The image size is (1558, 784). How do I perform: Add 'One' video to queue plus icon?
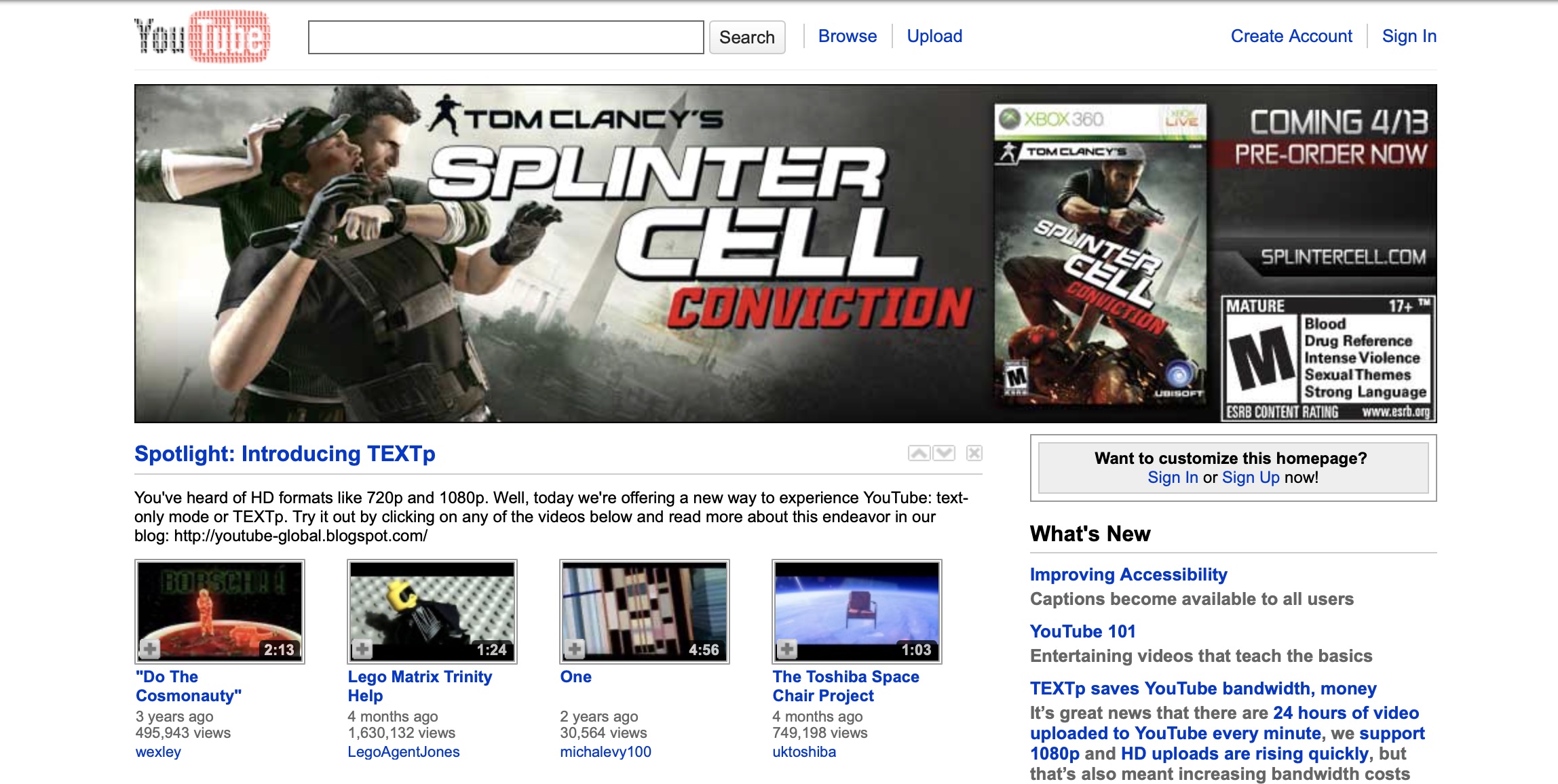575,649
